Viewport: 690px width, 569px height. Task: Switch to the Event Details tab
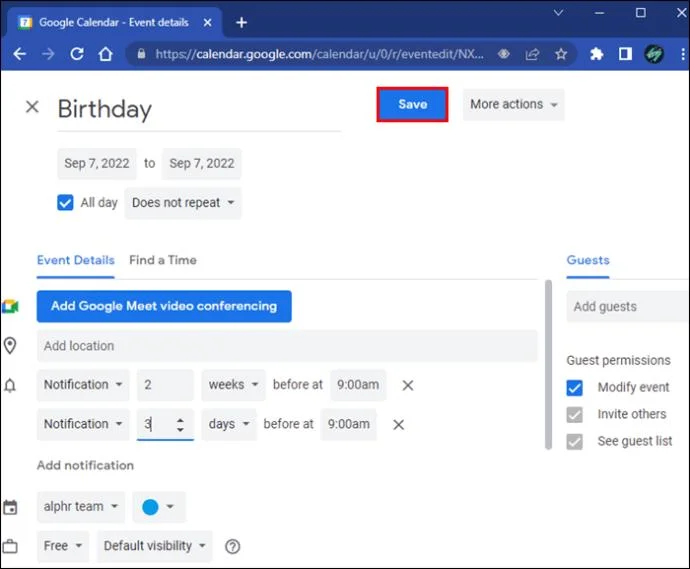tap(76, 261)
